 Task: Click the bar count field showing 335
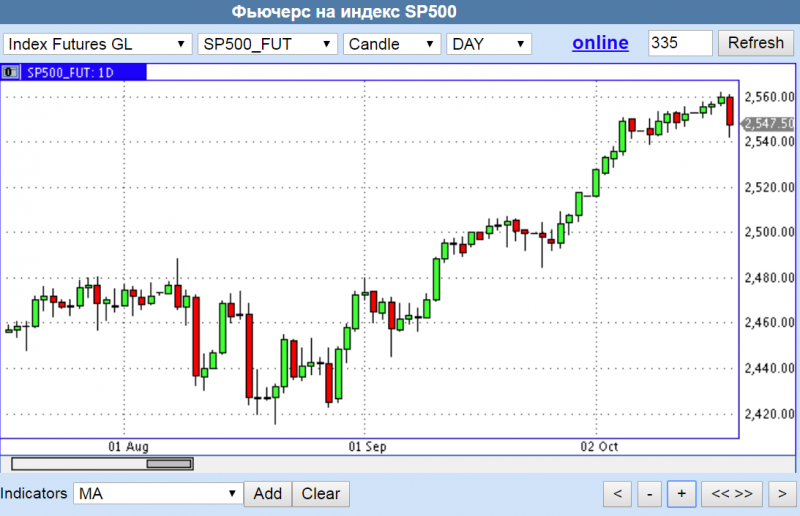point(680,43)
